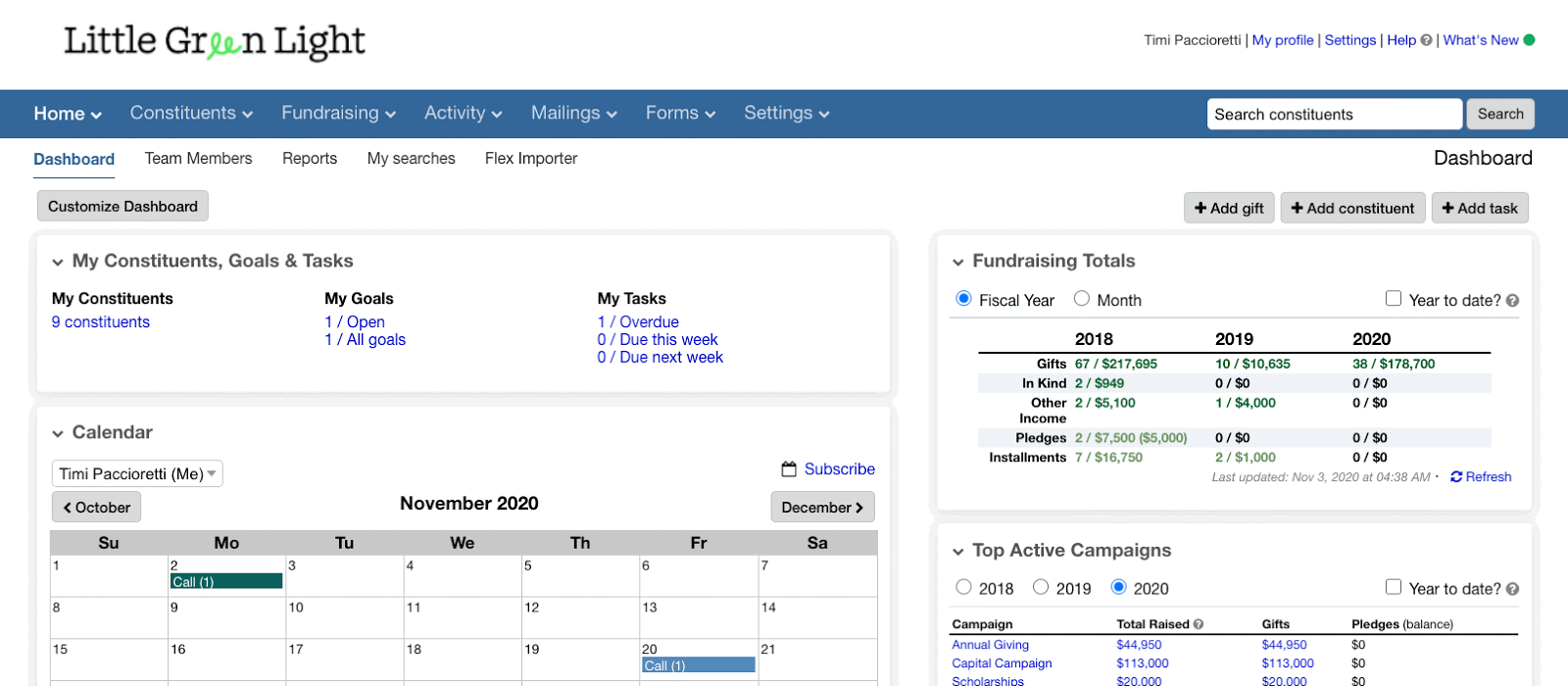Screen dimensions: 1568x686
Task: Open the 1 / All goals link
Action: (366, 340)
